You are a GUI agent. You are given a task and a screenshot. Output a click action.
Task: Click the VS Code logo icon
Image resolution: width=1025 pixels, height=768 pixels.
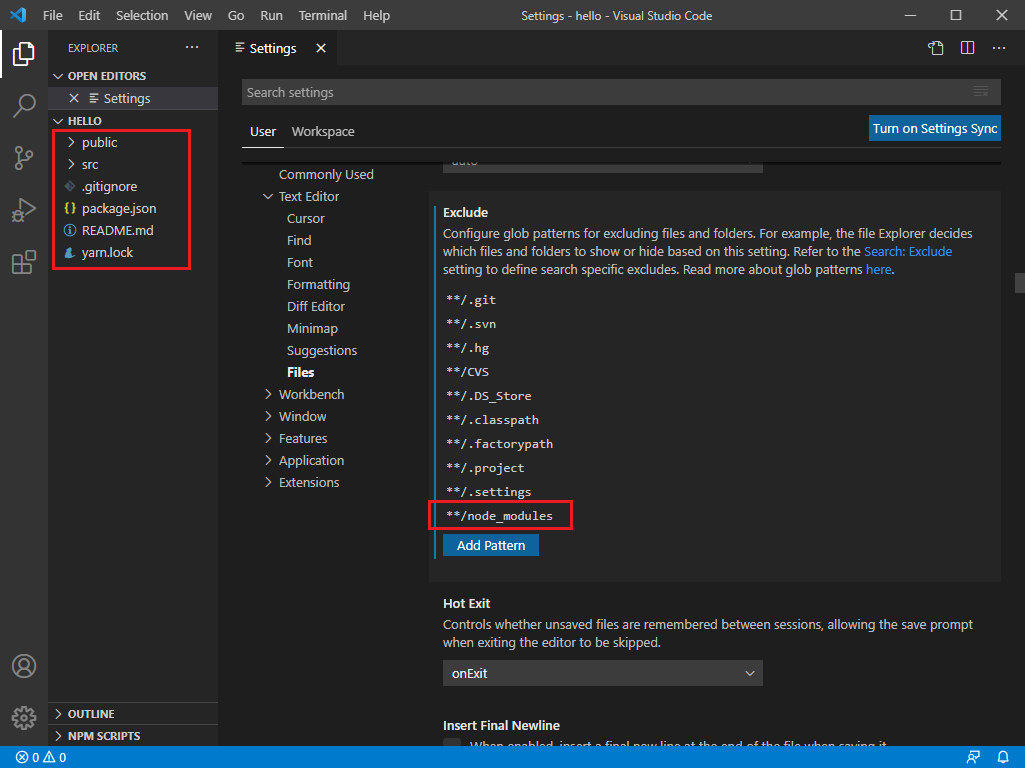click(18, 15)
